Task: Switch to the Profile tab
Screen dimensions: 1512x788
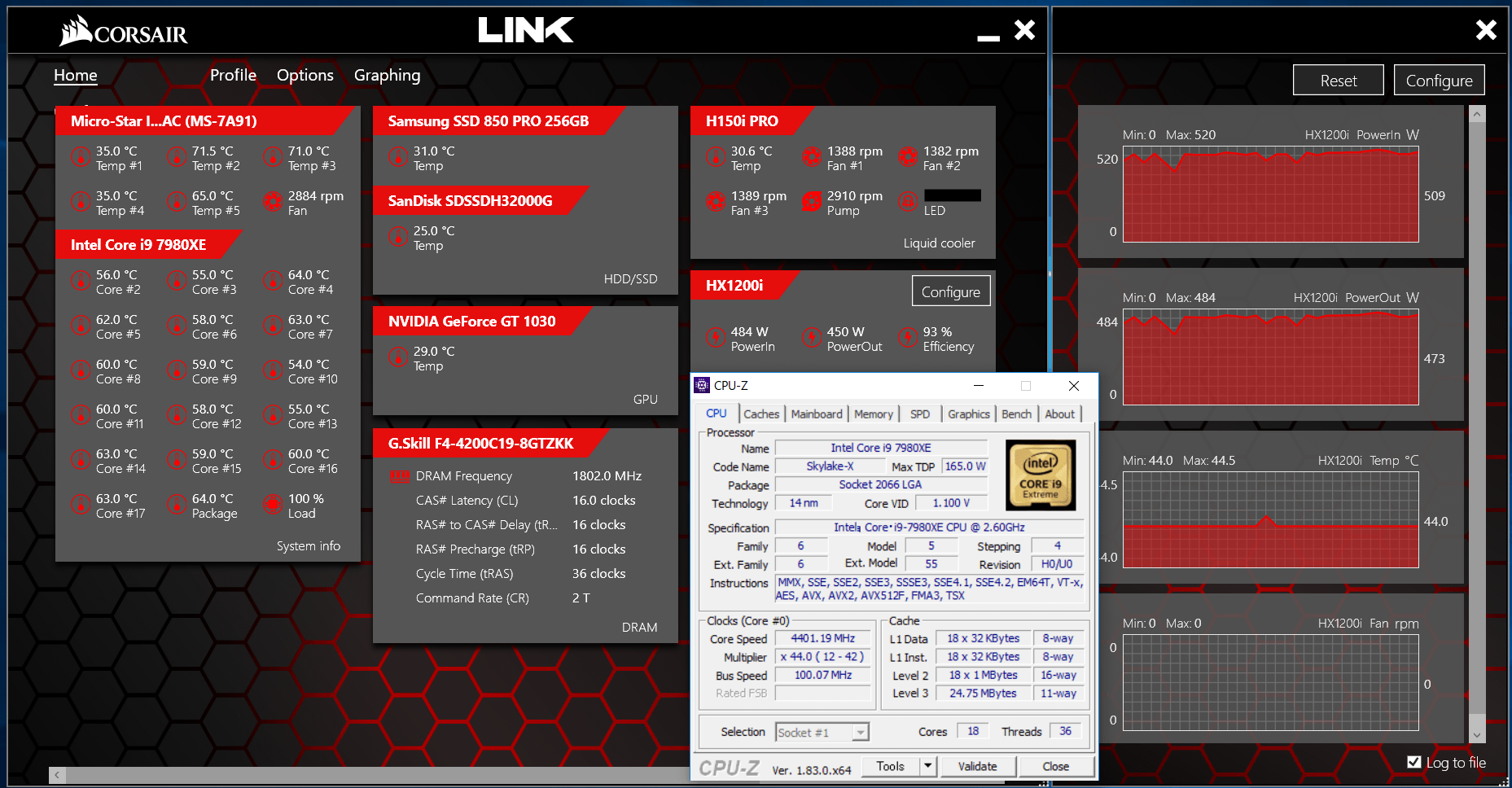Action: click(233, 75)
